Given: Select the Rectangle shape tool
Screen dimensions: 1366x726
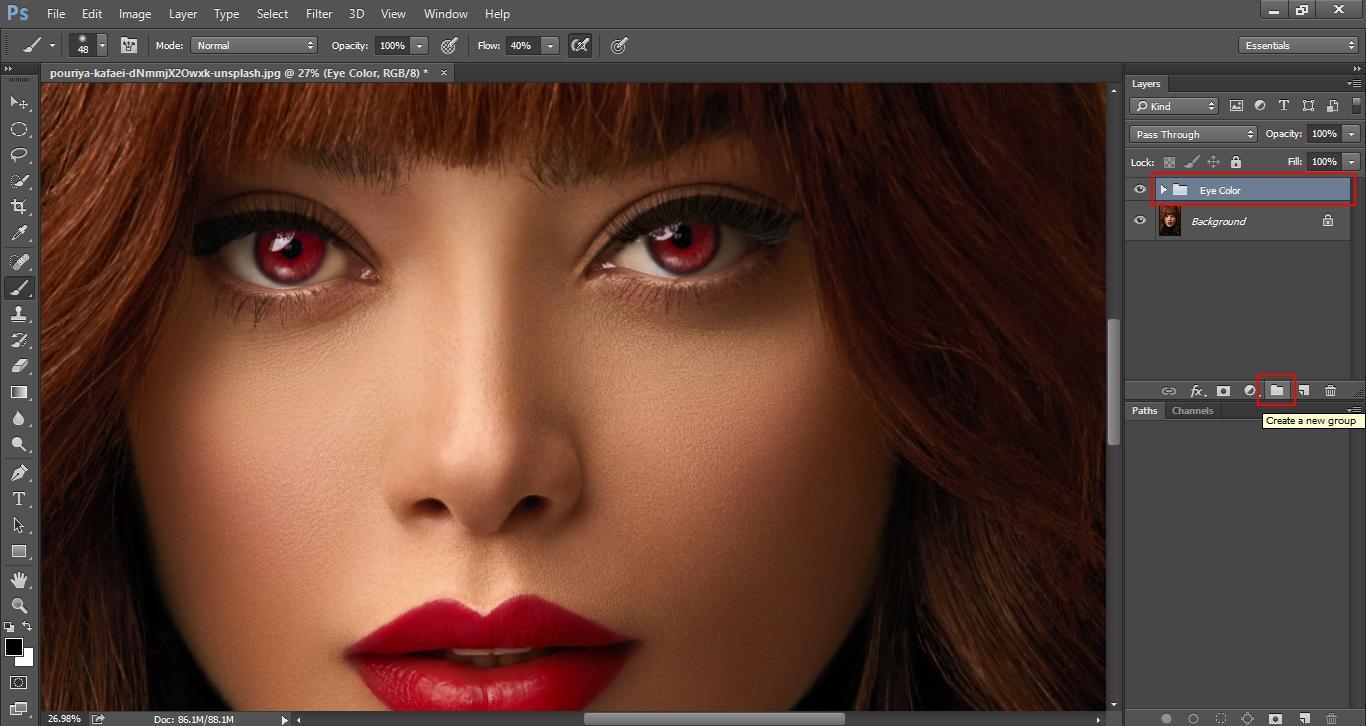Looking at the screenshot, I should coord(19,551).
